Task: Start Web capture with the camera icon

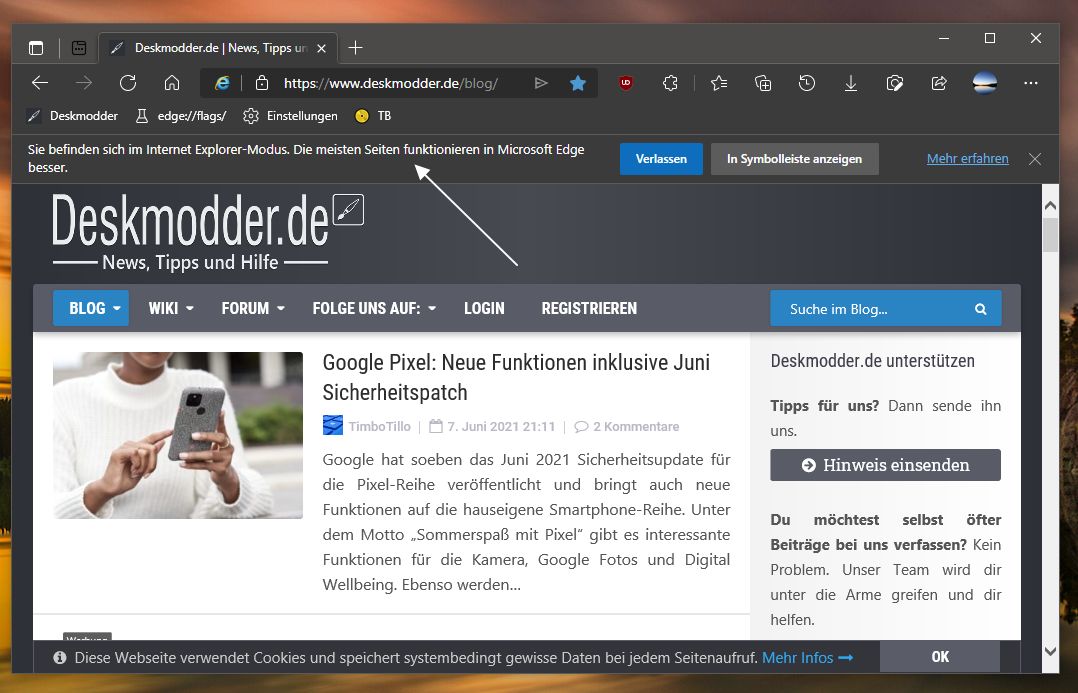Action: [x=894, y=83]
